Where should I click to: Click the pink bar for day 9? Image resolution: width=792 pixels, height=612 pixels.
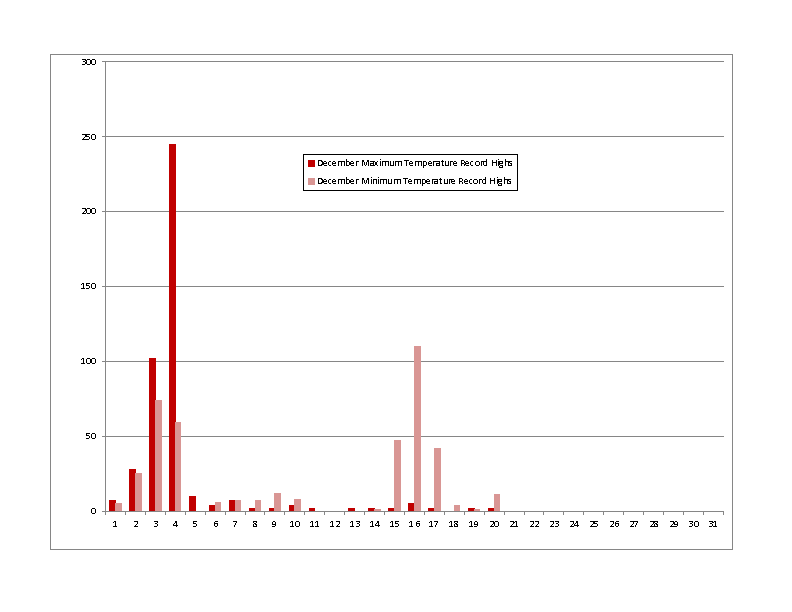click(x=277, y=502)
